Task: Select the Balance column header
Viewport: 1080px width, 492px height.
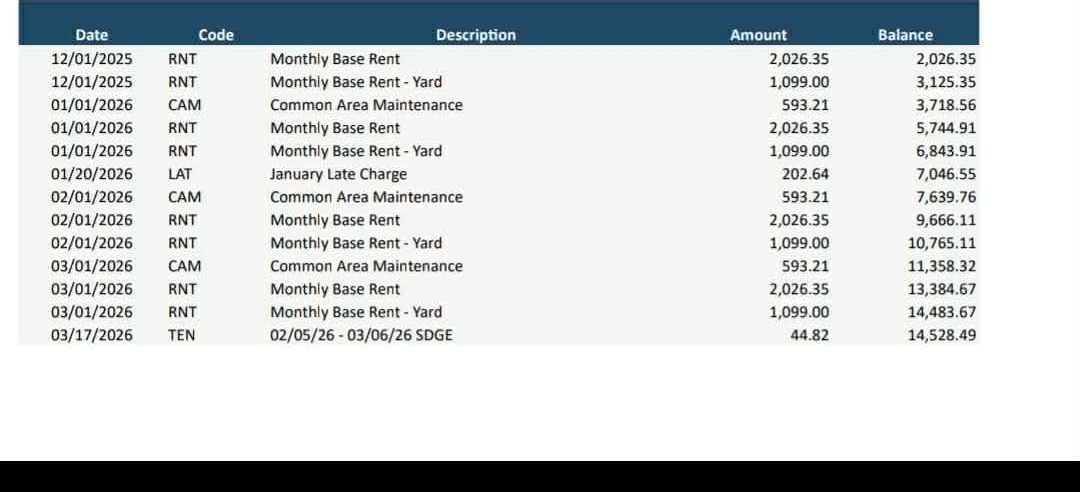Action: pyautogui.click(x=905, y=35)
